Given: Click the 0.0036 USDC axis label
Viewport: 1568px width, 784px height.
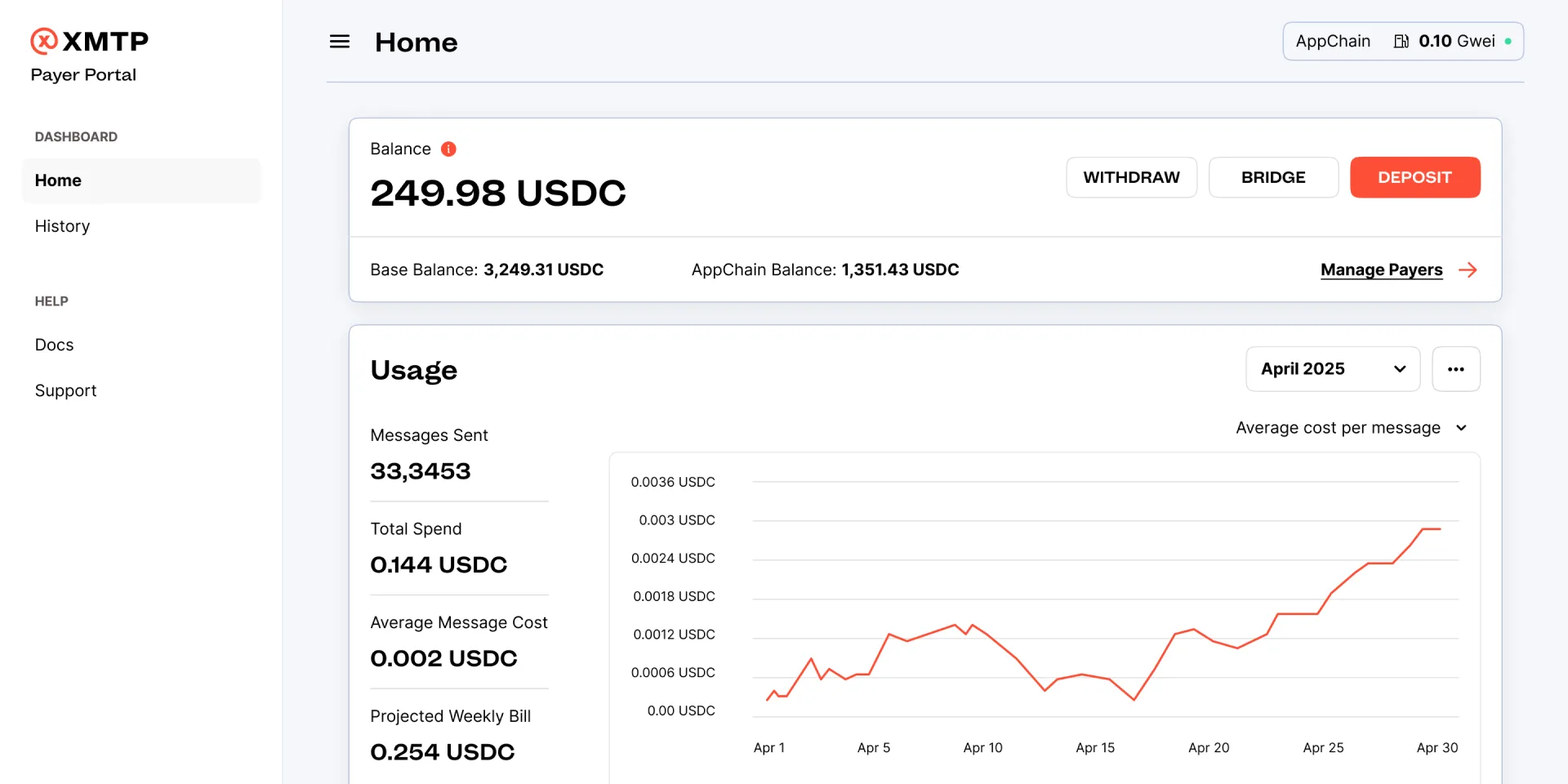Looking at the screenshot, I should pos(673,482).
